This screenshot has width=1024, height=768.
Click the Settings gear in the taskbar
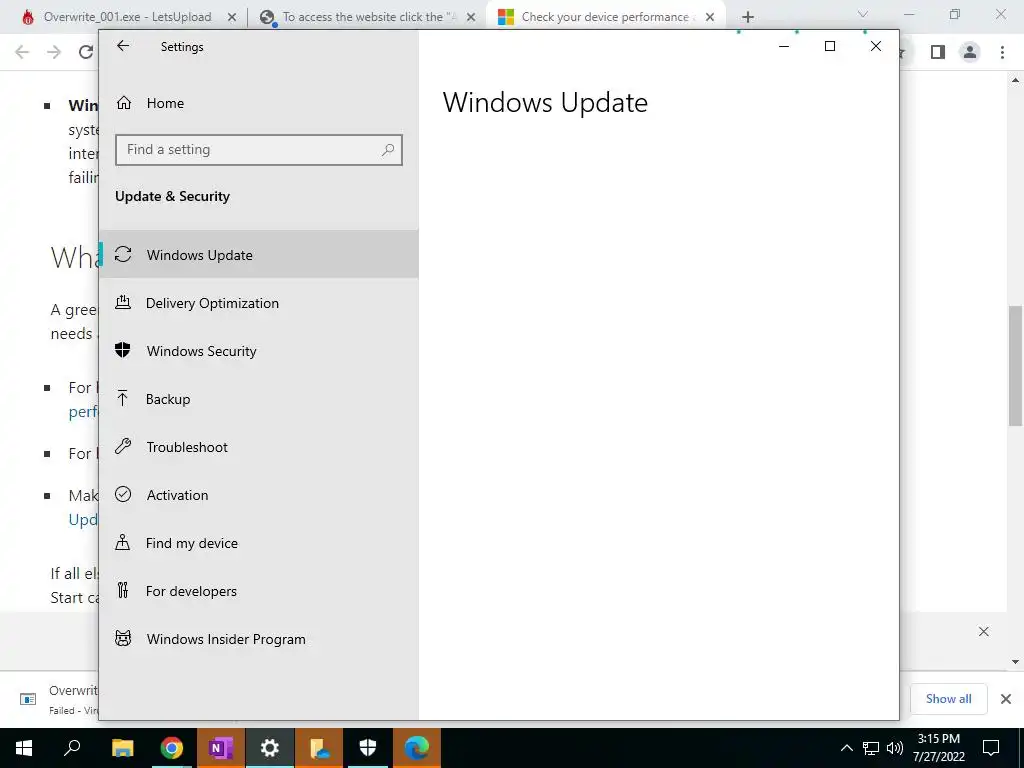(270, 748)
